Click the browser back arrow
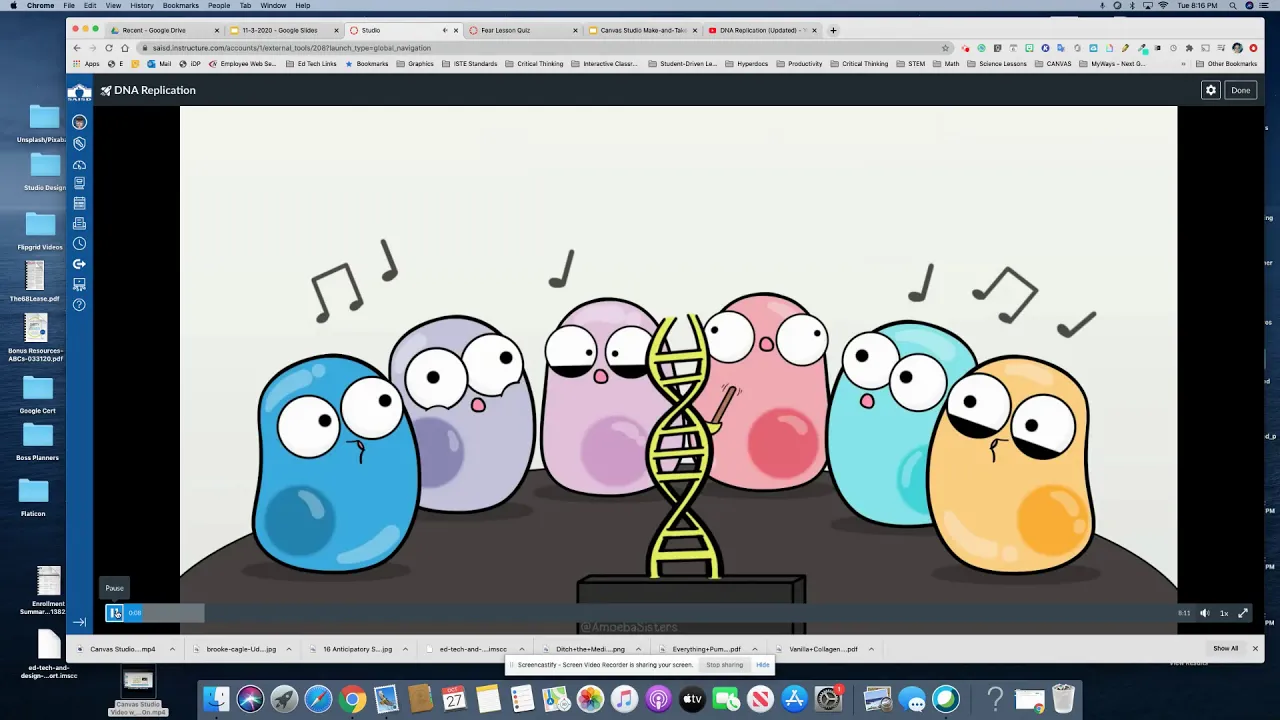The width and height of the screenshot is (1280, 720). [x=77, y=48]
